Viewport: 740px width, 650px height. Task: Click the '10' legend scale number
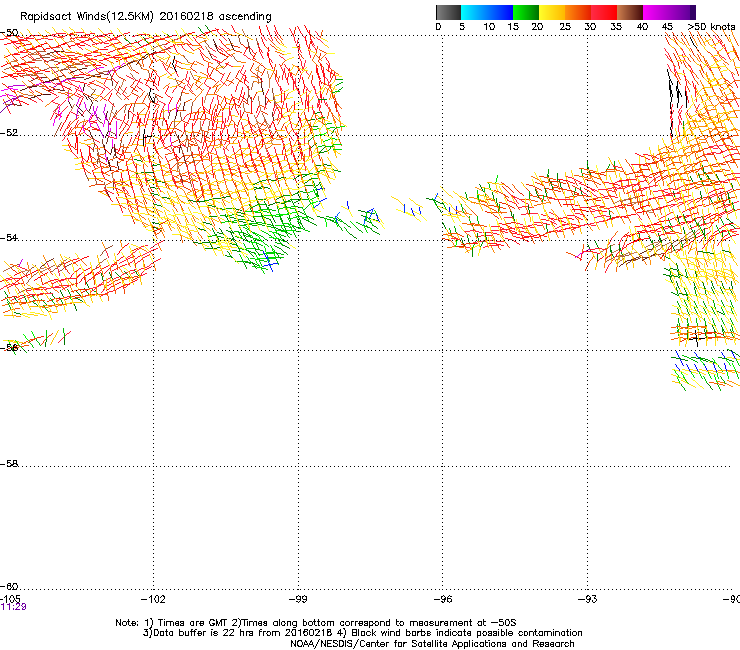point(489,27)
